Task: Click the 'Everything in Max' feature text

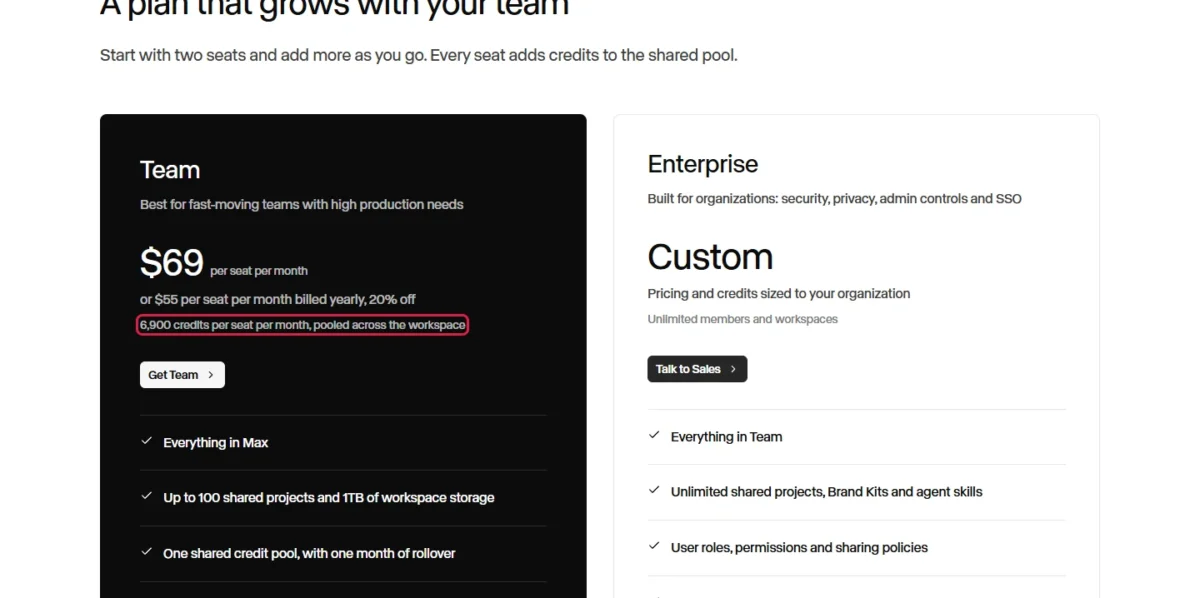Action: tap(216, 442)
